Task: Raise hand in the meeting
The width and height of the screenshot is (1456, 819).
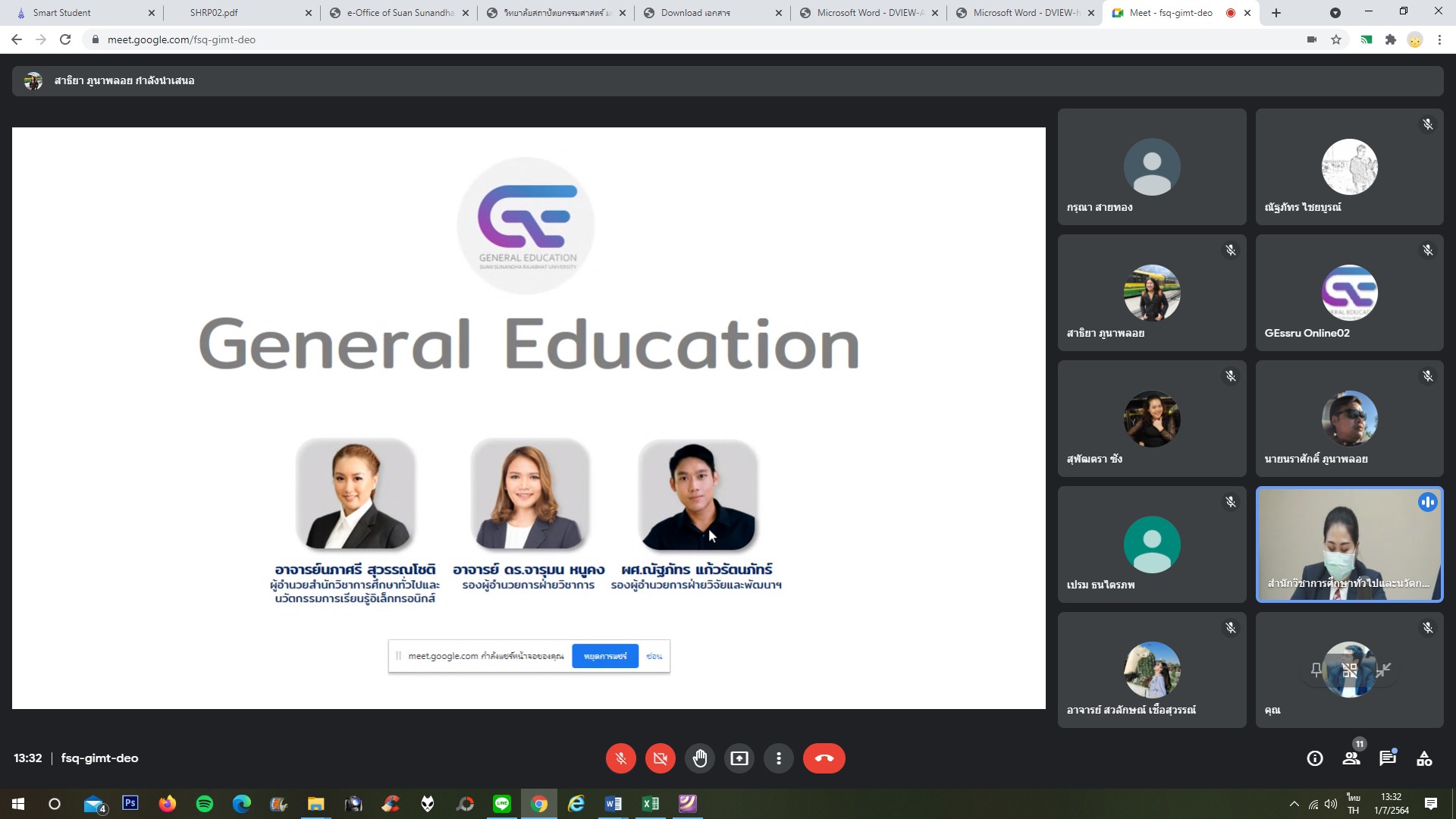Action: [699, 758]
